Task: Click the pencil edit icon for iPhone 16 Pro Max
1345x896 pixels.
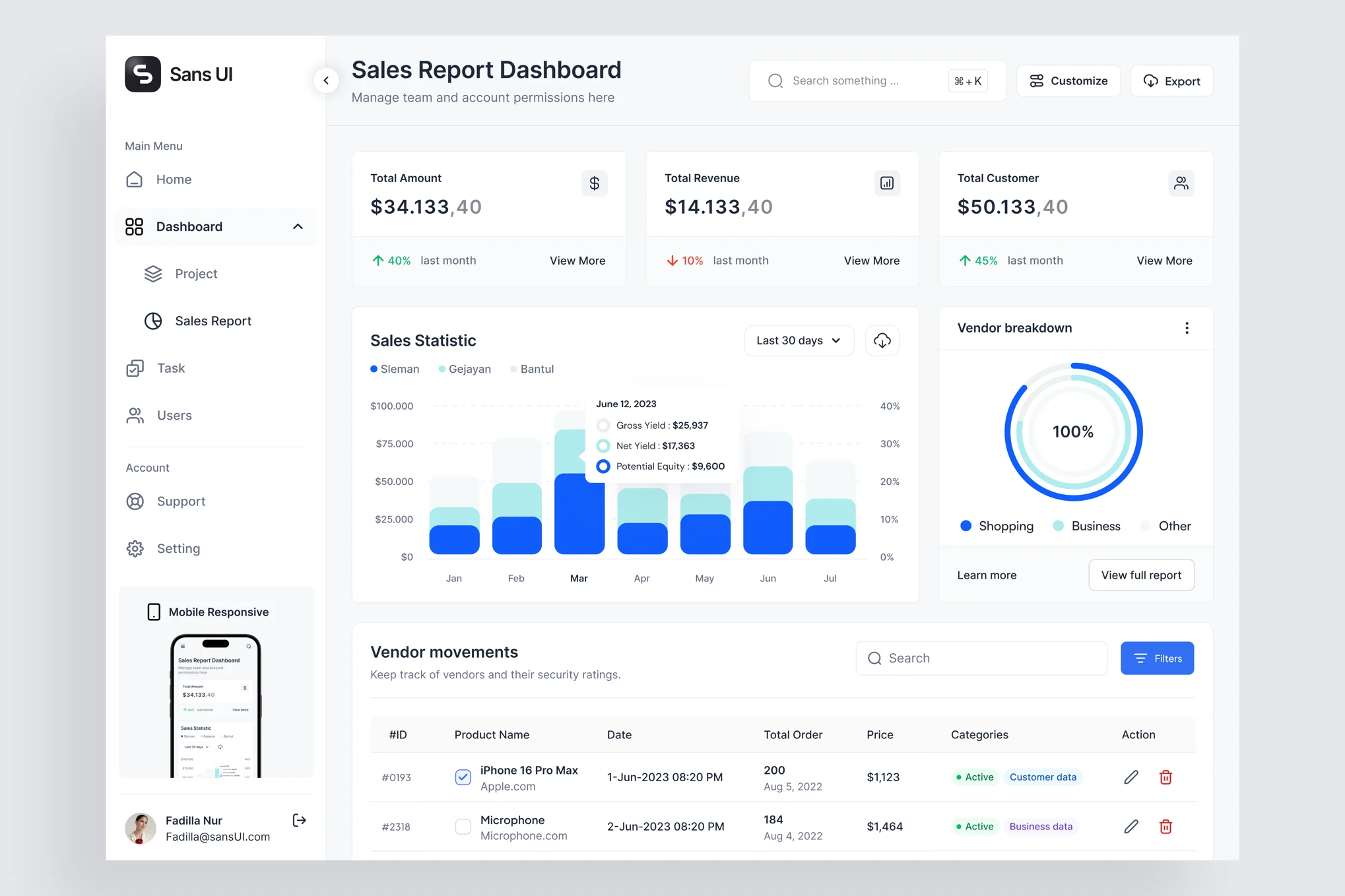Action: 1131,777
